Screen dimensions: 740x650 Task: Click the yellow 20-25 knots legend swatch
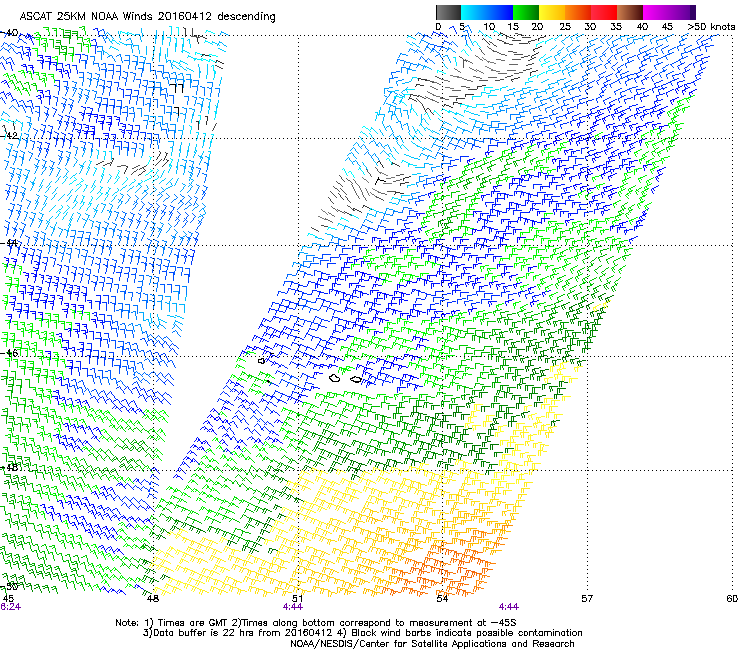[552, 12]
